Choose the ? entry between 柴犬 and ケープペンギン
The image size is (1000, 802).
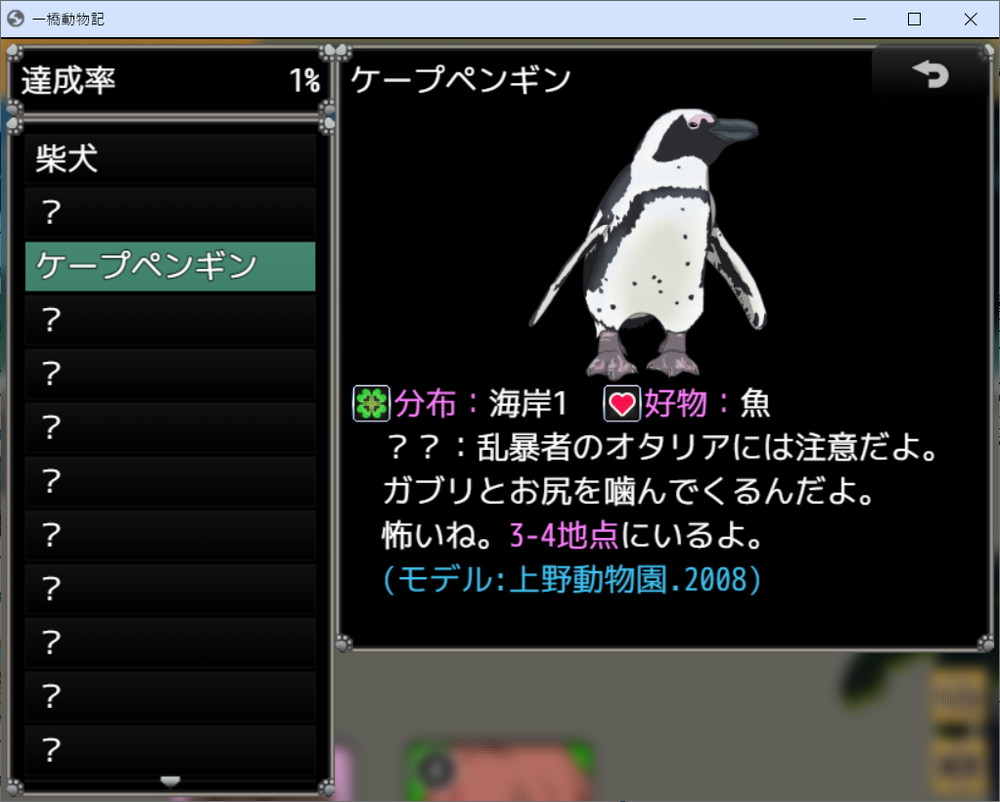coord(170,212)
